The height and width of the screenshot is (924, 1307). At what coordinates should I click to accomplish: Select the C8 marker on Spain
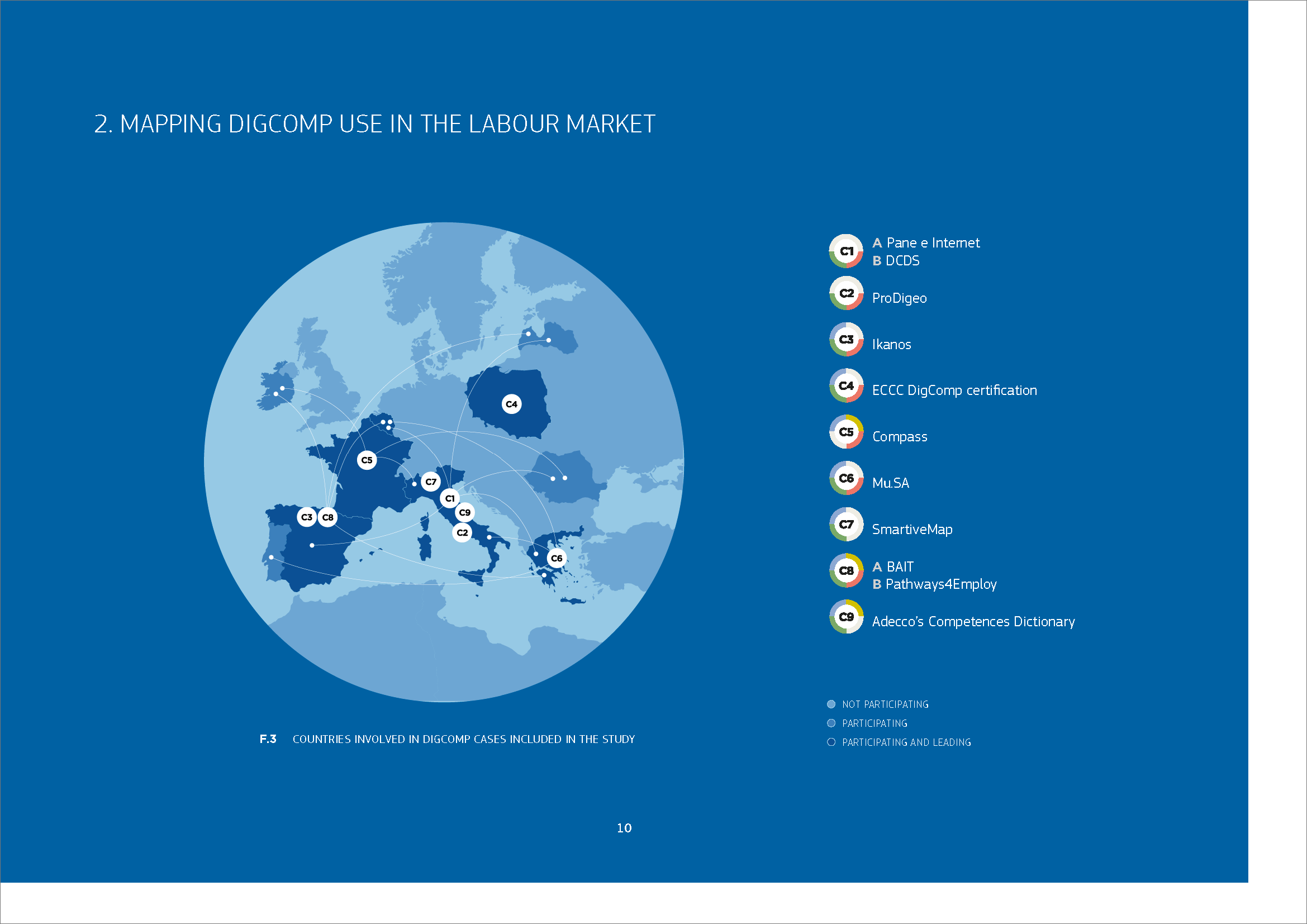click(328, 518)
